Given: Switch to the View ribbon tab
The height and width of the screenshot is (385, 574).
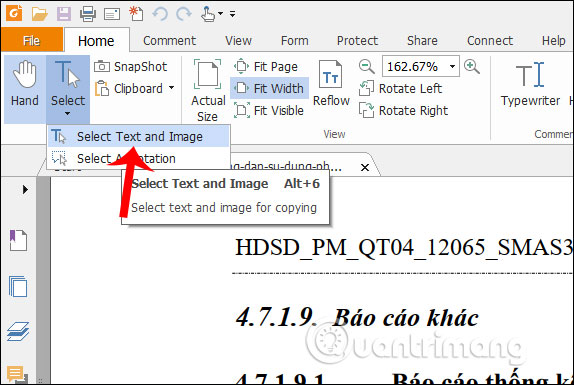Looking at the screenshot, I should click(x=238, y=40).
